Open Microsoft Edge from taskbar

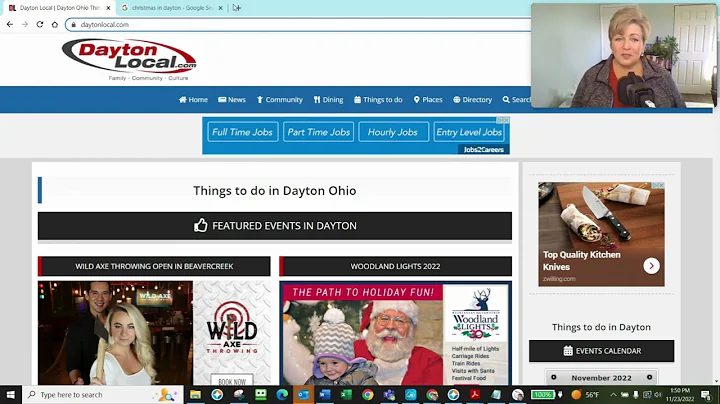click(x=282, y=395)
